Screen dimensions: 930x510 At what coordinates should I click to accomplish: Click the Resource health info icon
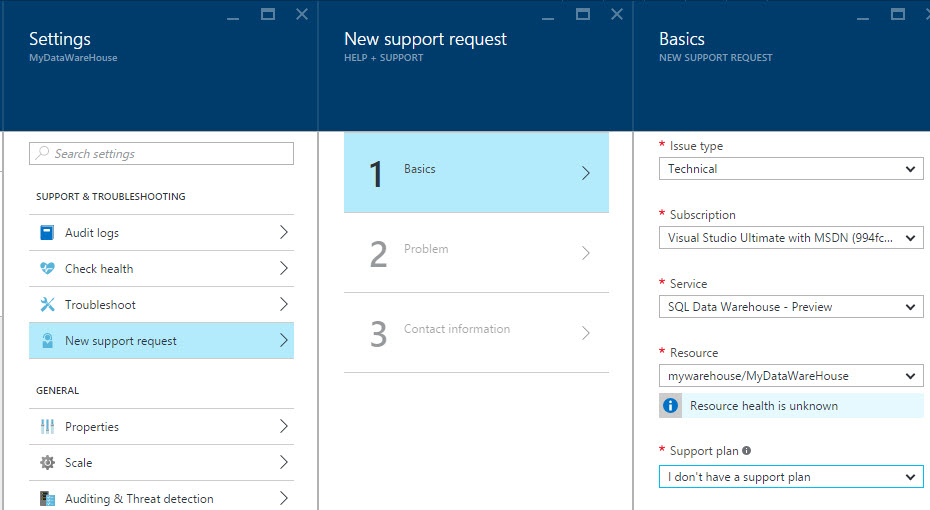click(670, 406)
